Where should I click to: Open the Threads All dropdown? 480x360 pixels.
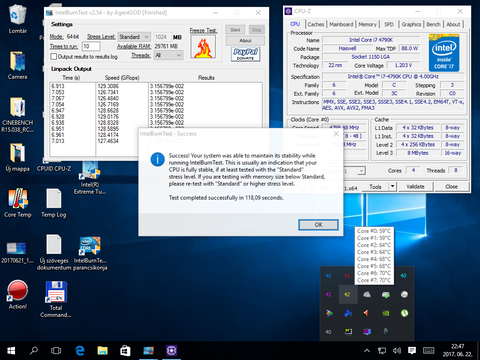[169, 55]
